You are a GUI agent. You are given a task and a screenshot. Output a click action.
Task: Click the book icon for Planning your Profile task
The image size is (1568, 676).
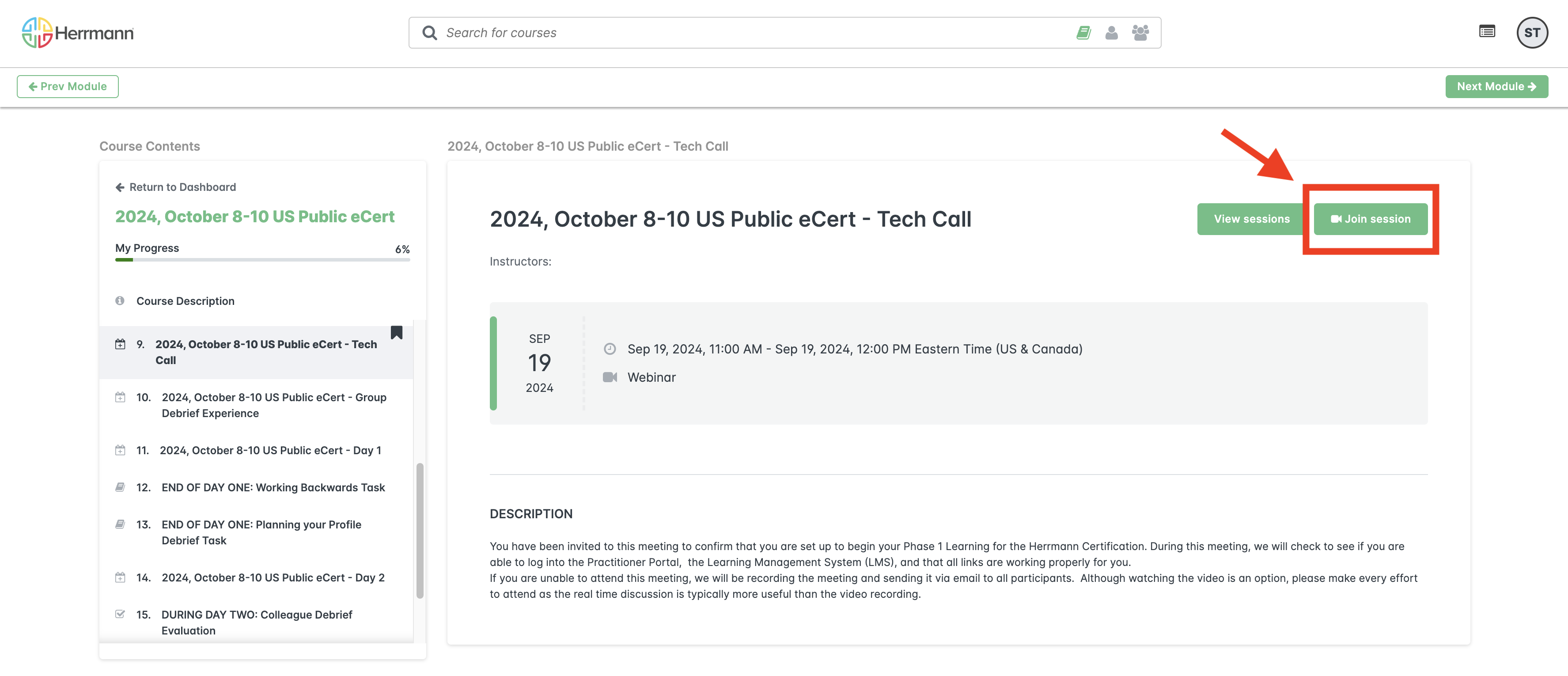tap(121, 524)
